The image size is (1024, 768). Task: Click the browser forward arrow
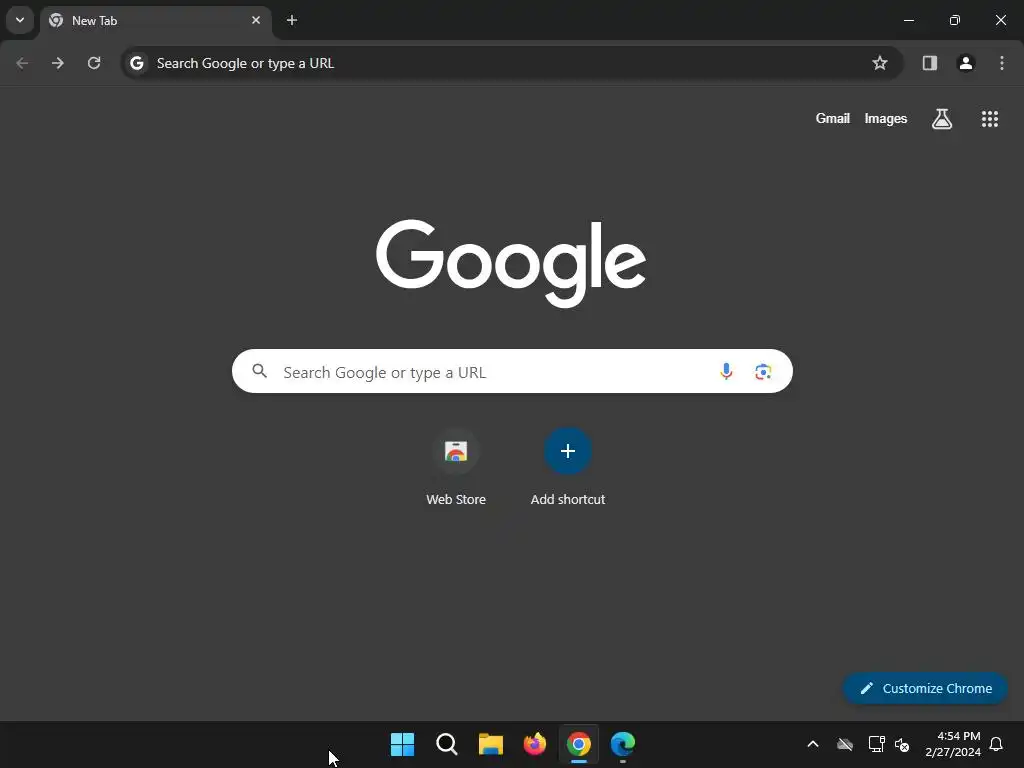click(58, 63)
